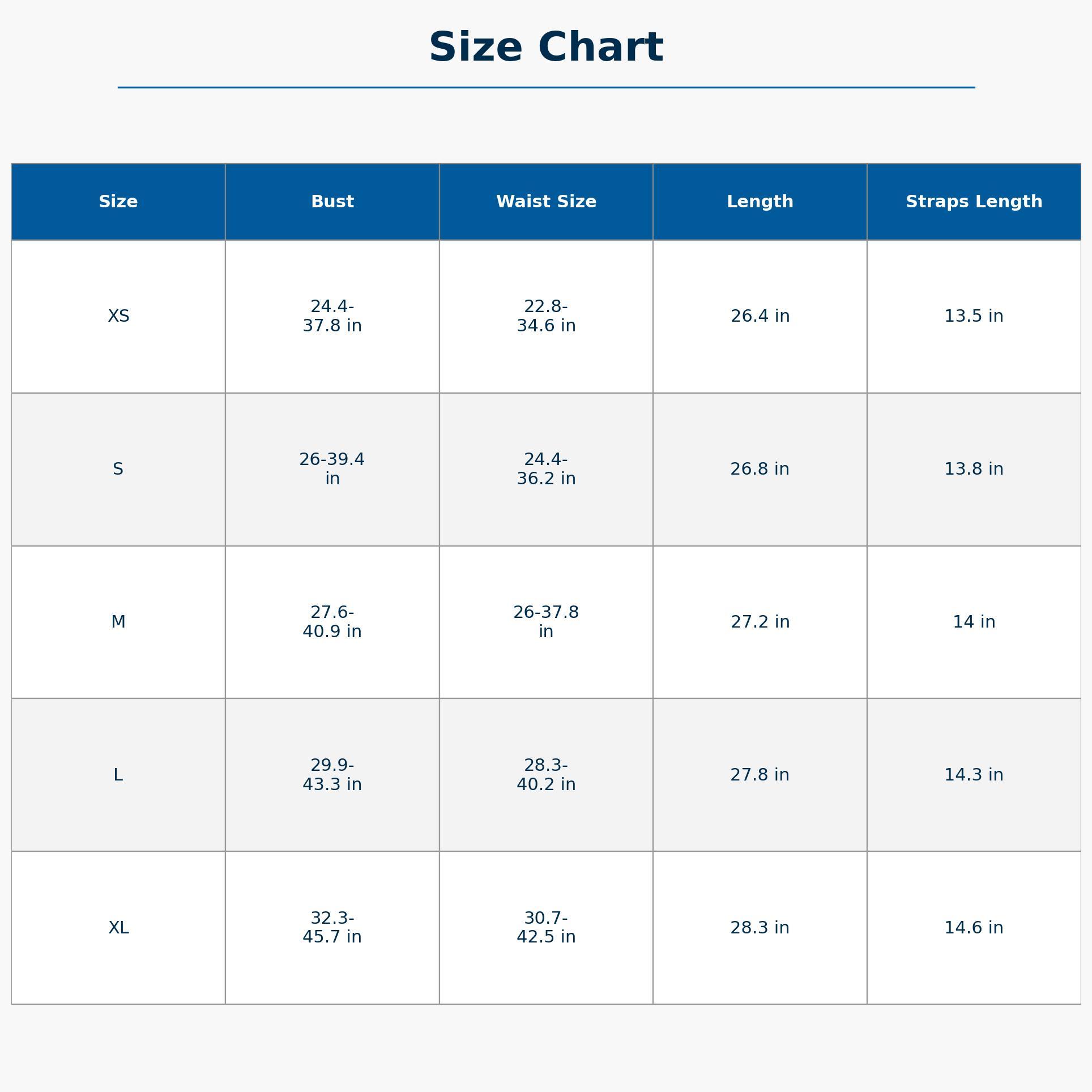Select the S size row label
This screenshot has width=1092, height=1092.
pos(118,469)
